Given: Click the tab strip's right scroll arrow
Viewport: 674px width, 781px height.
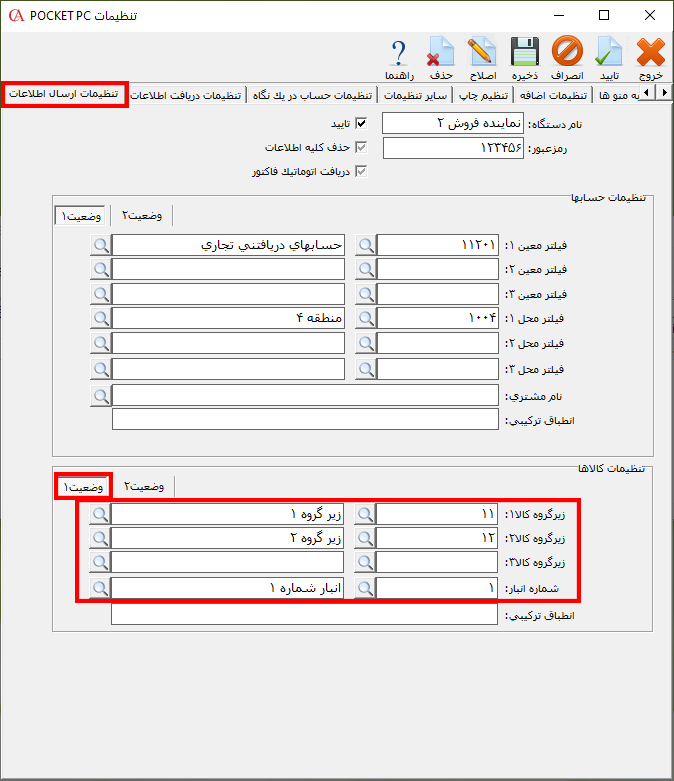Looking at the screenshot, I should pos(665,93).
